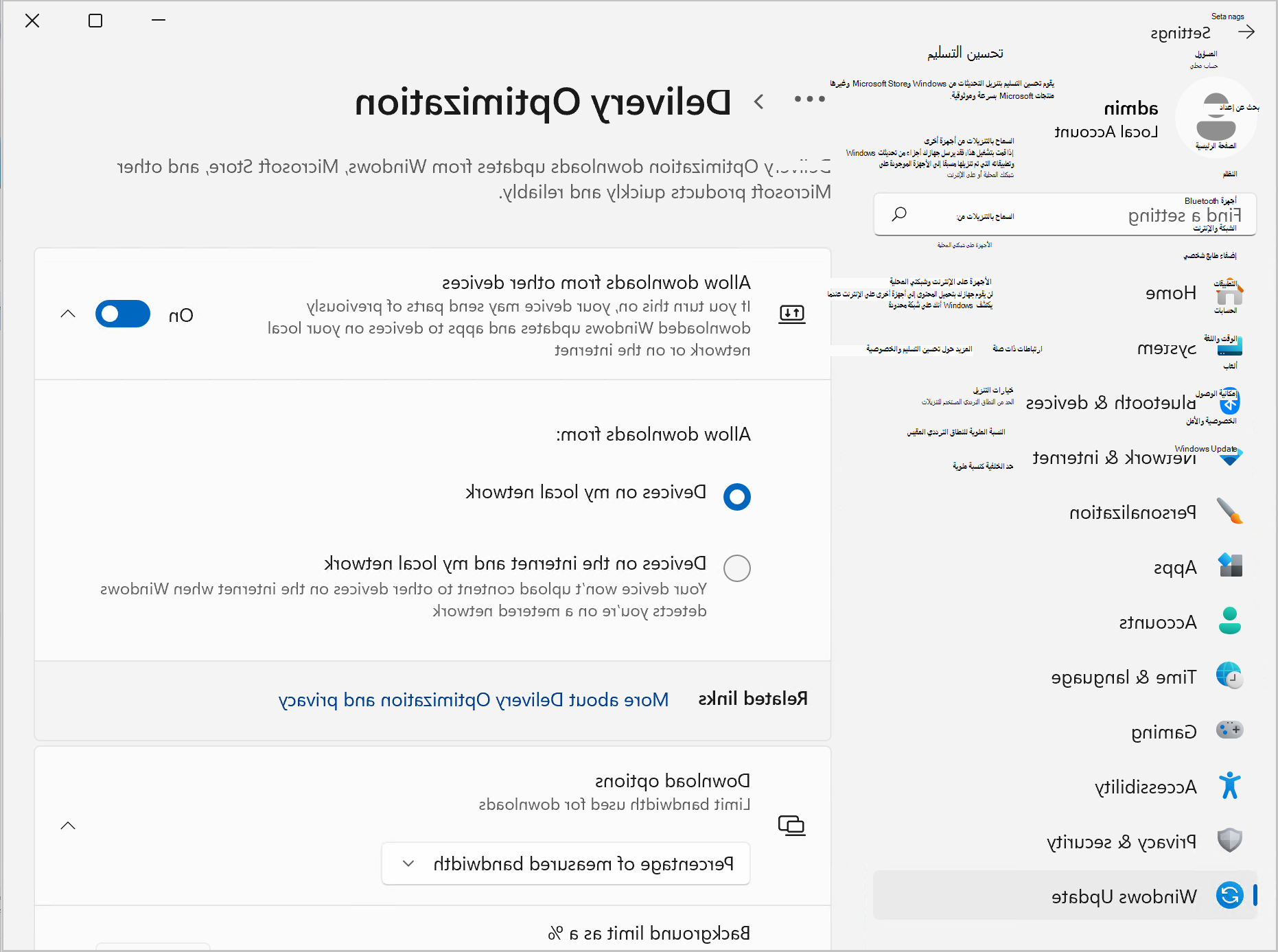The height and width of the screenshot is (952, 1278).
Task: Click the three-dots breadcrumb button
Action: pos(809,100)
